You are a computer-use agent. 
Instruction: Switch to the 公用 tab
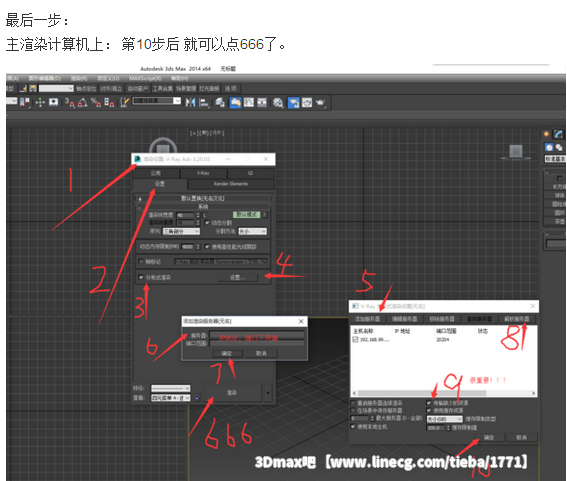click(156, 173)
